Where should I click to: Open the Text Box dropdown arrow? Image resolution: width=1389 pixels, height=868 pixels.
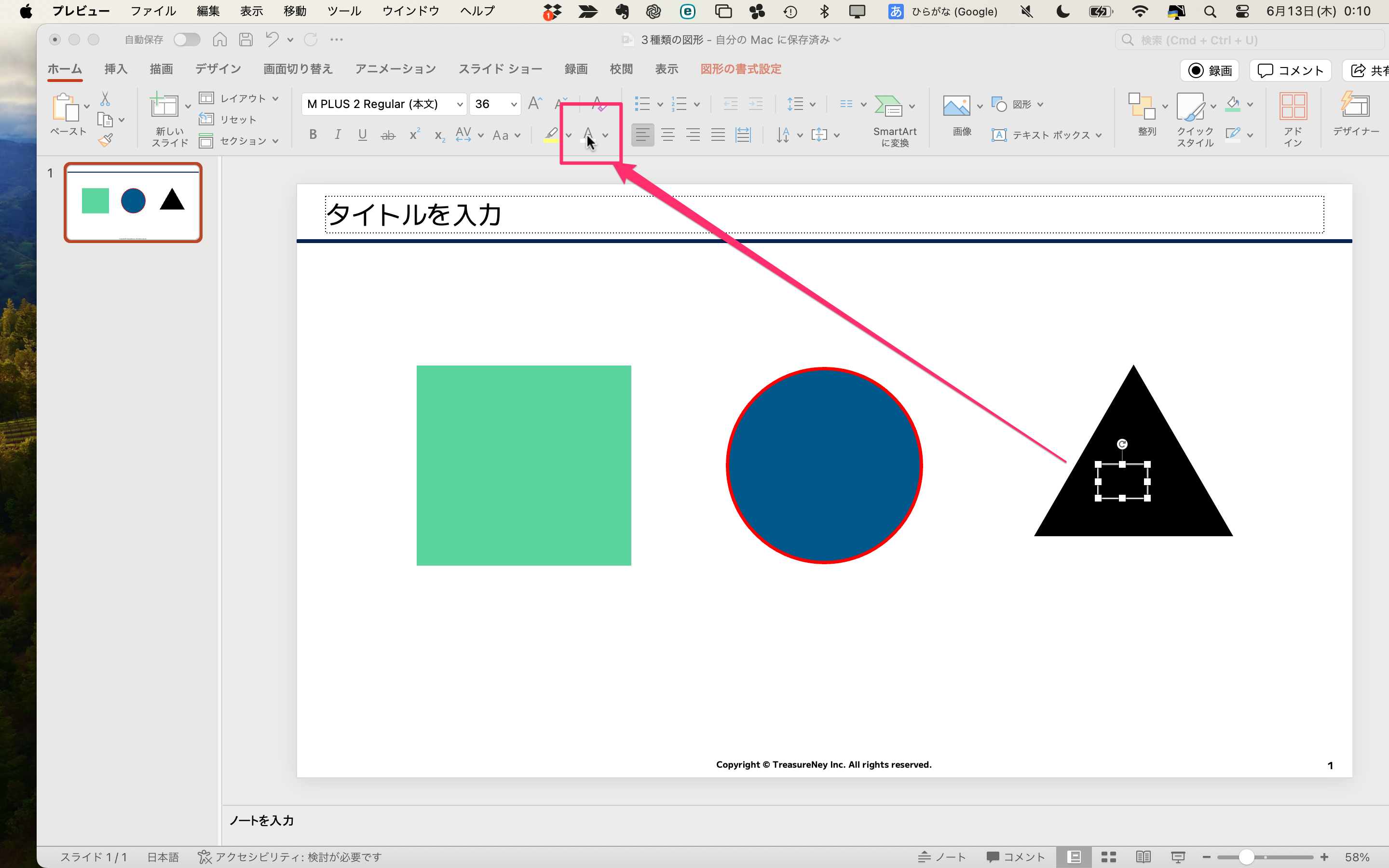[x=1099, y=136]
